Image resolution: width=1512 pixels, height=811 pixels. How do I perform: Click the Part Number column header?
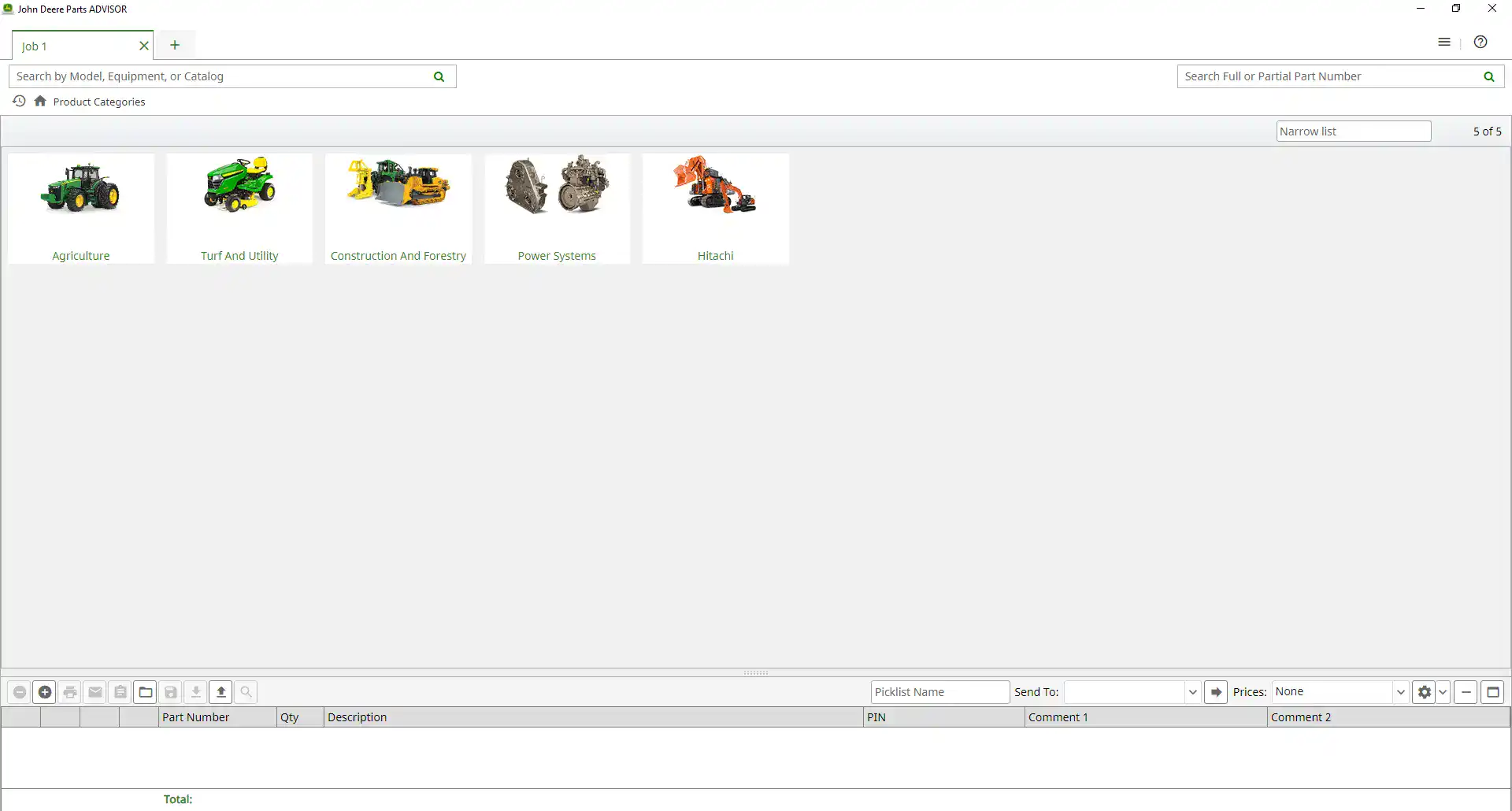217,717
